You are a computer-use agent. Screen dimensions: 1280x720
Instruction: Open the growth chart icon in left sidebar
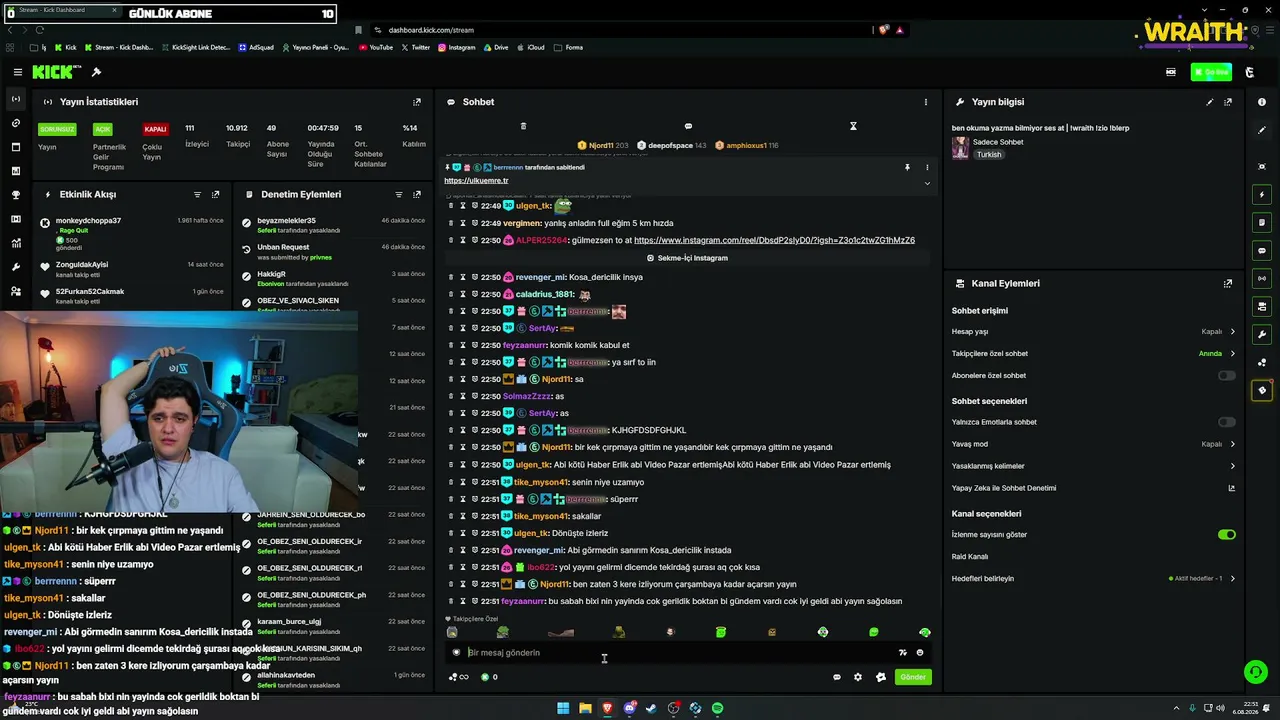click(16, 243)
